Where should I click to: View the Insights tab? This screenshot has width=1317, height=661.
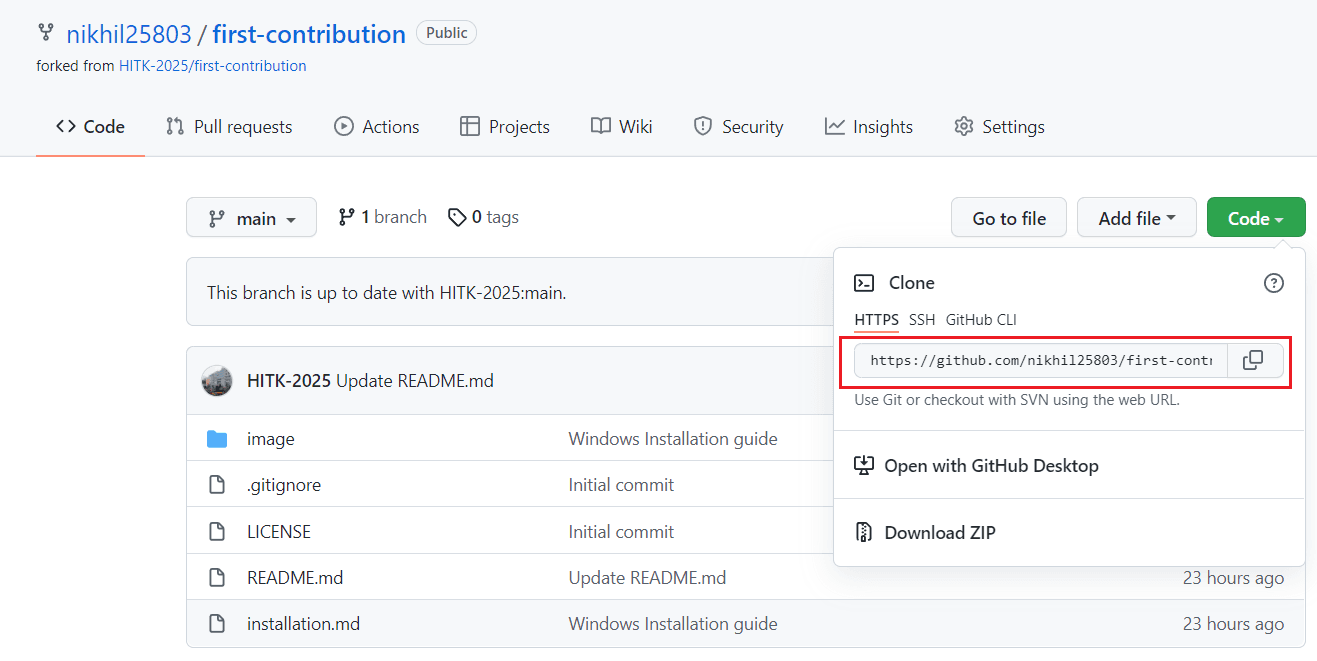coord(869,127)
